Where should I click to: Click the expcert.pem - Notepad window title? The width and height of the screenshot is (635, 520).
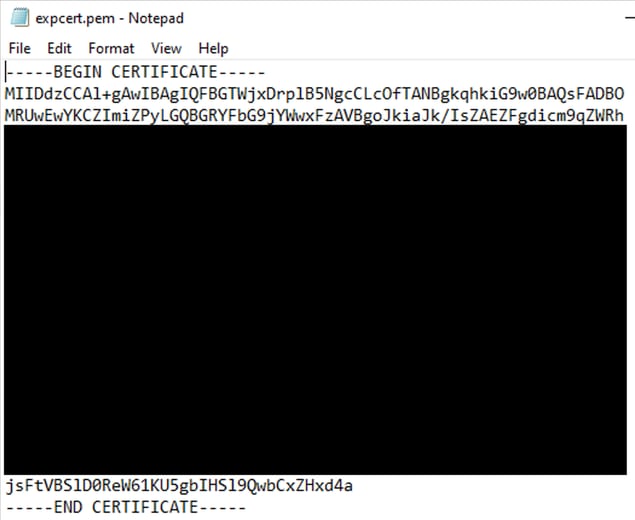109,18
